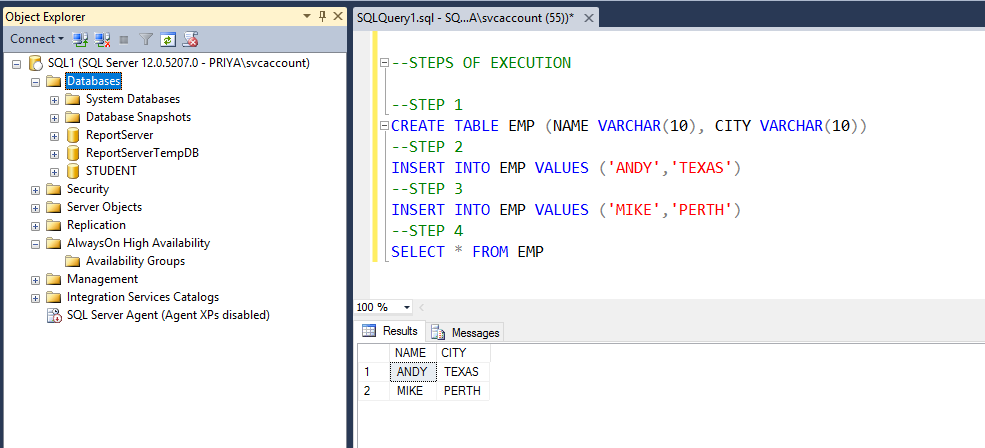This screenshot has height=448, width=985.
Task: Click the Connect Object Explorer icon
Action: coord(80,40)
